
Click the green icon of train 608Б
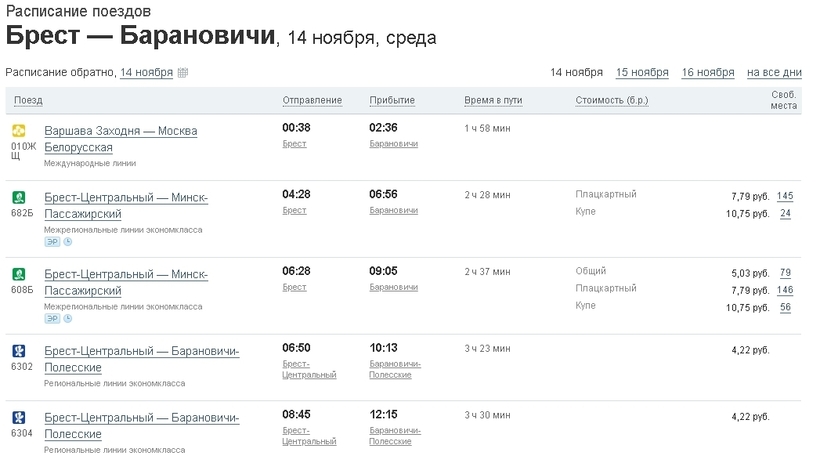point(18,274)
